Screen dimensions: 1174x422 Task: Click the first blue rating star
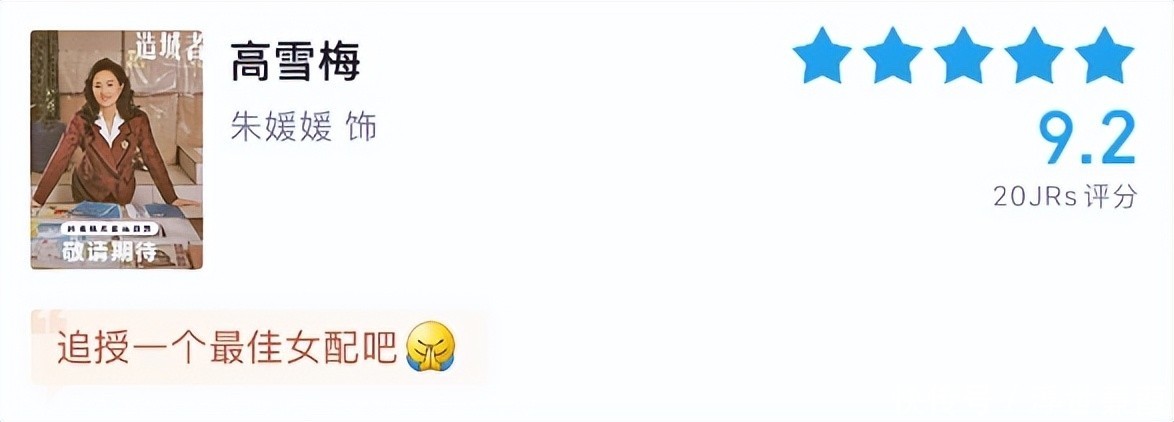pyautogui.click(x=822, y=56)
